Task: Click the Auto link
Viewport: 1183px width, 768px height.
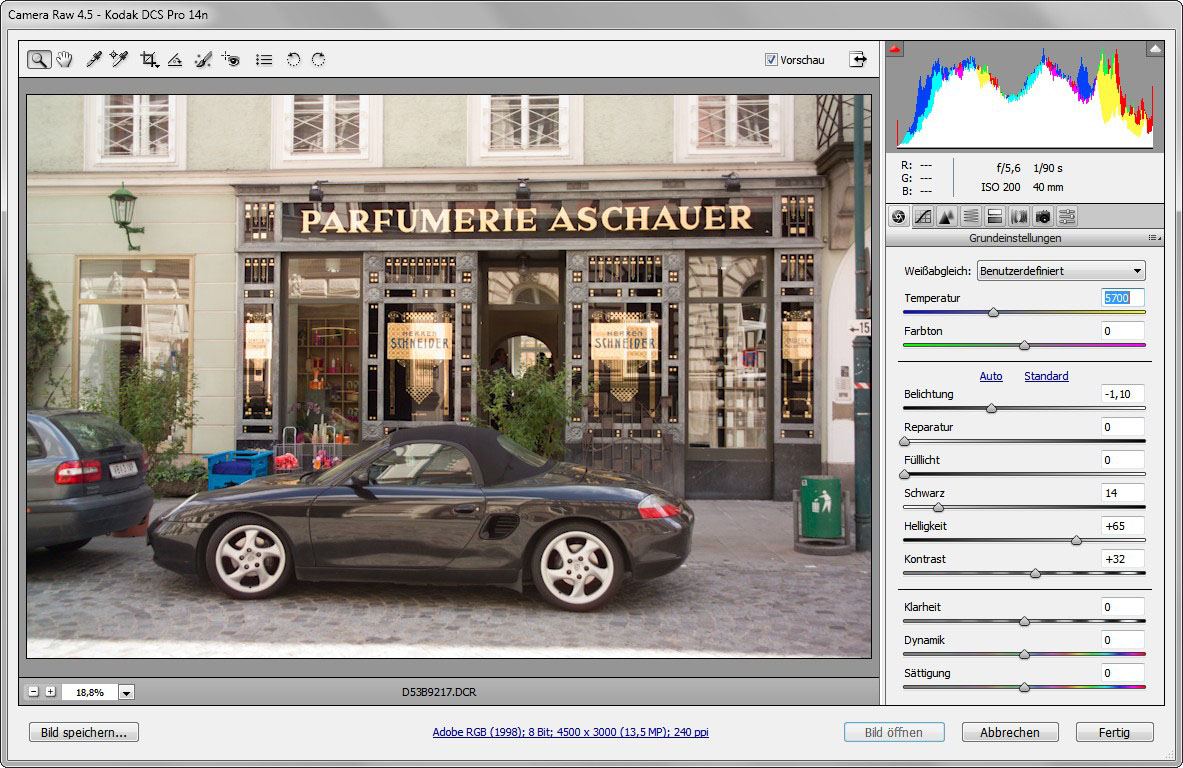Action: [990, 376]
